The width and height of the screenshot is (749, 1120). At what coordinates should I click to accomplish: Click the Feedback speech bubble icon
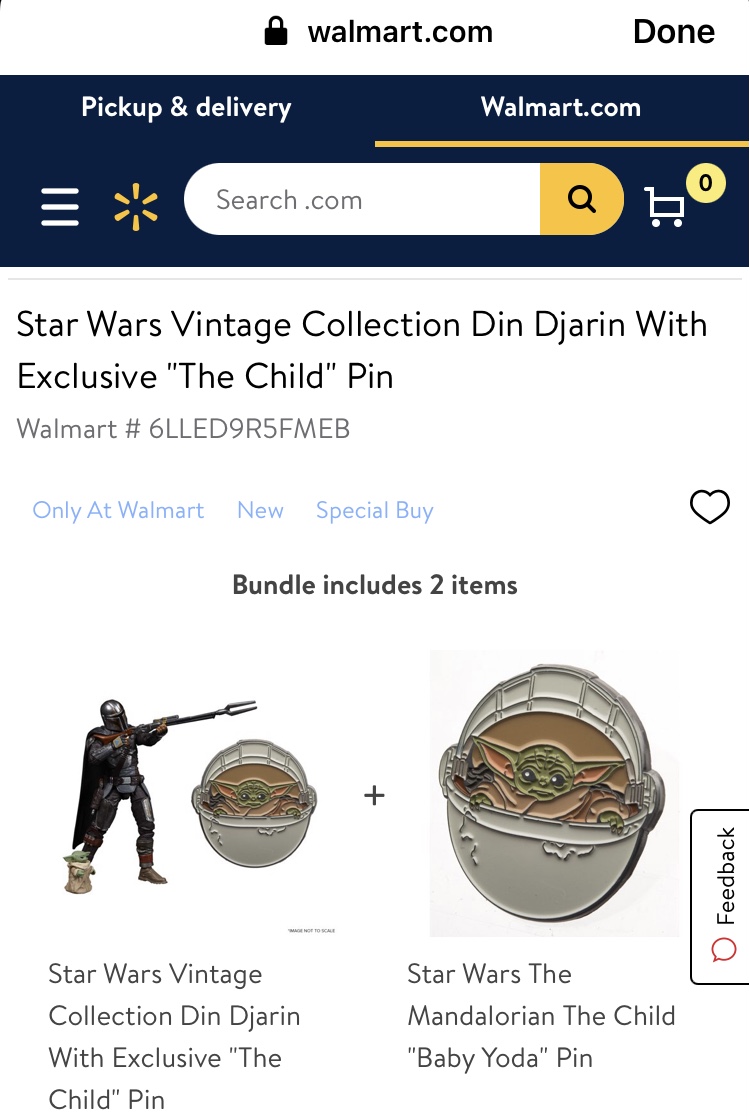[x=724, y=950]
